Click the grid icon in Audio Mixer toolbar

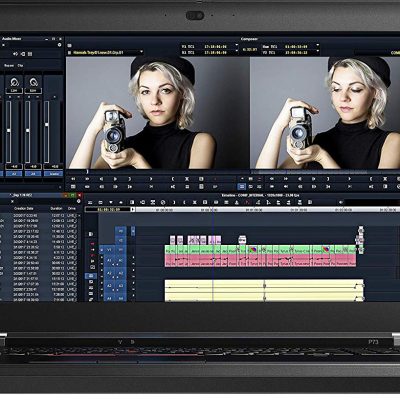pos(30,54)
